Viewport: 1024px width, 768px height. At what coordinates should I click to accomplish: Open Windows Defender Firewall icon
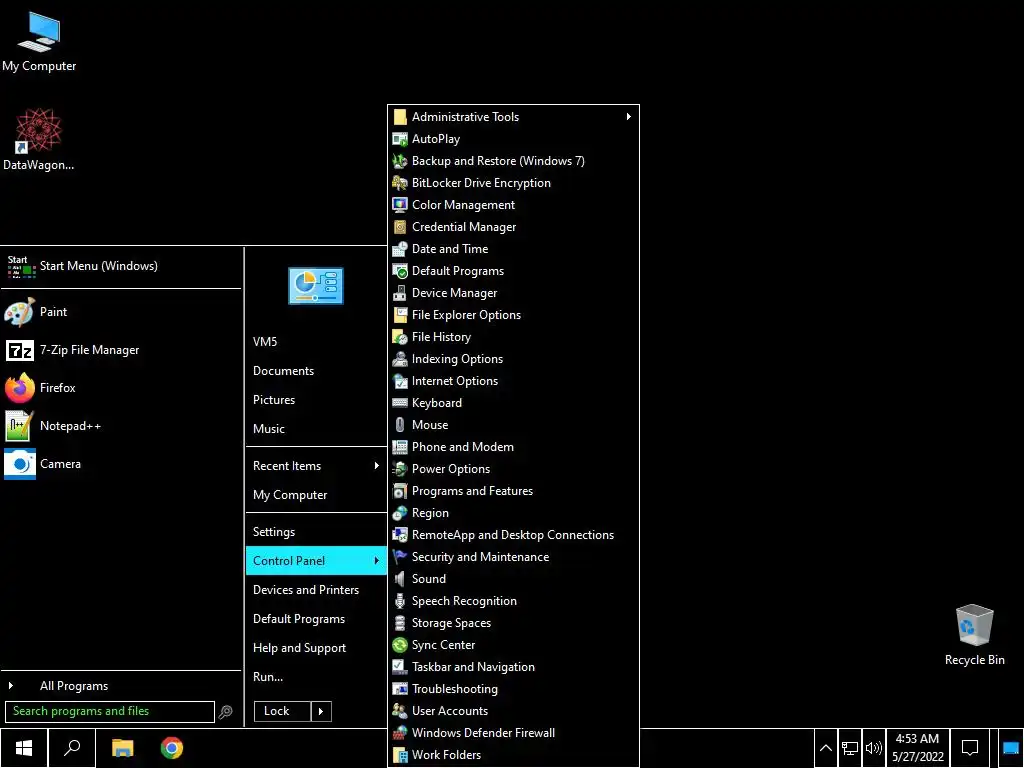pos(400,733)
